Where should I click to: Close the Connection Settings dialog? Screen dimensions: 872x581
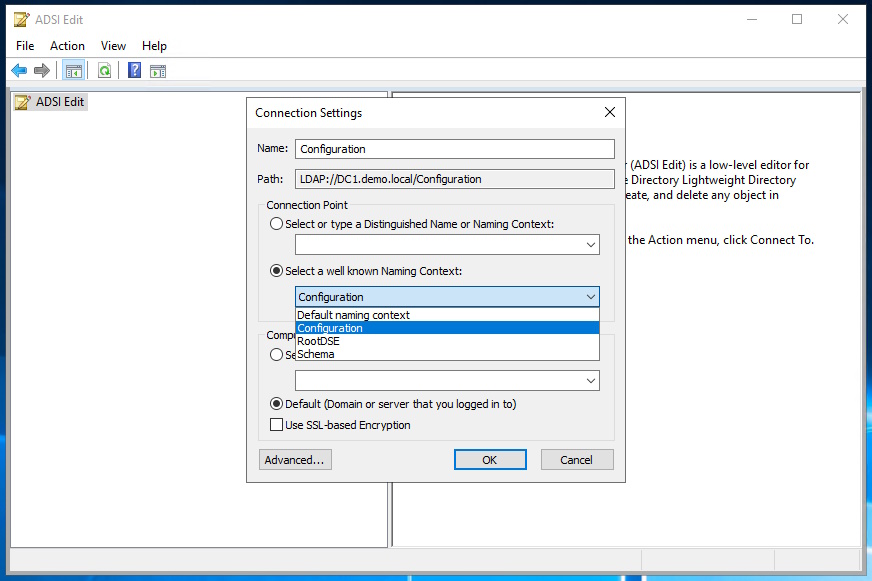point(610,112)
